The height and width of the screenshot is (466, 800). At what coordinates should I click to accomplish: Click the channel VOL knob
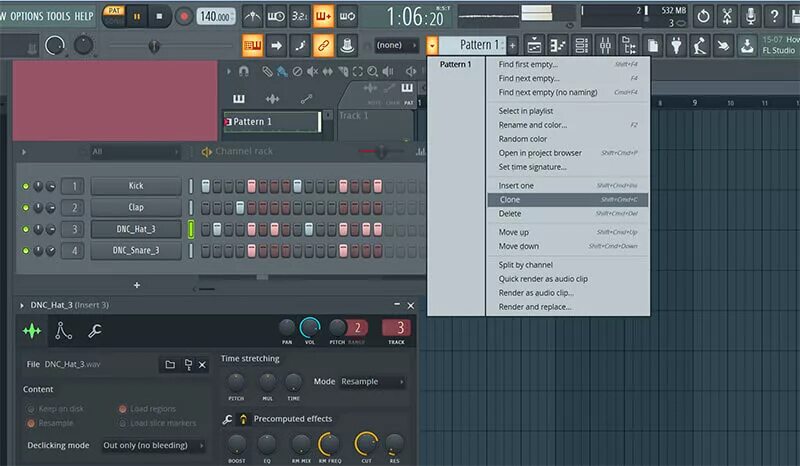click(x=310, y=328)
